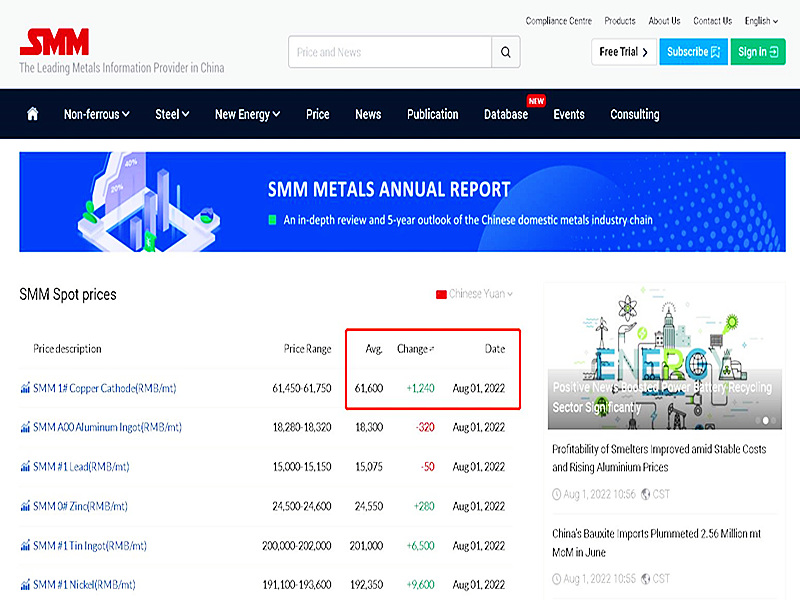Open the Energy power battery recycling image
Screen dimensions: 800x600
[x=664, y=357]
